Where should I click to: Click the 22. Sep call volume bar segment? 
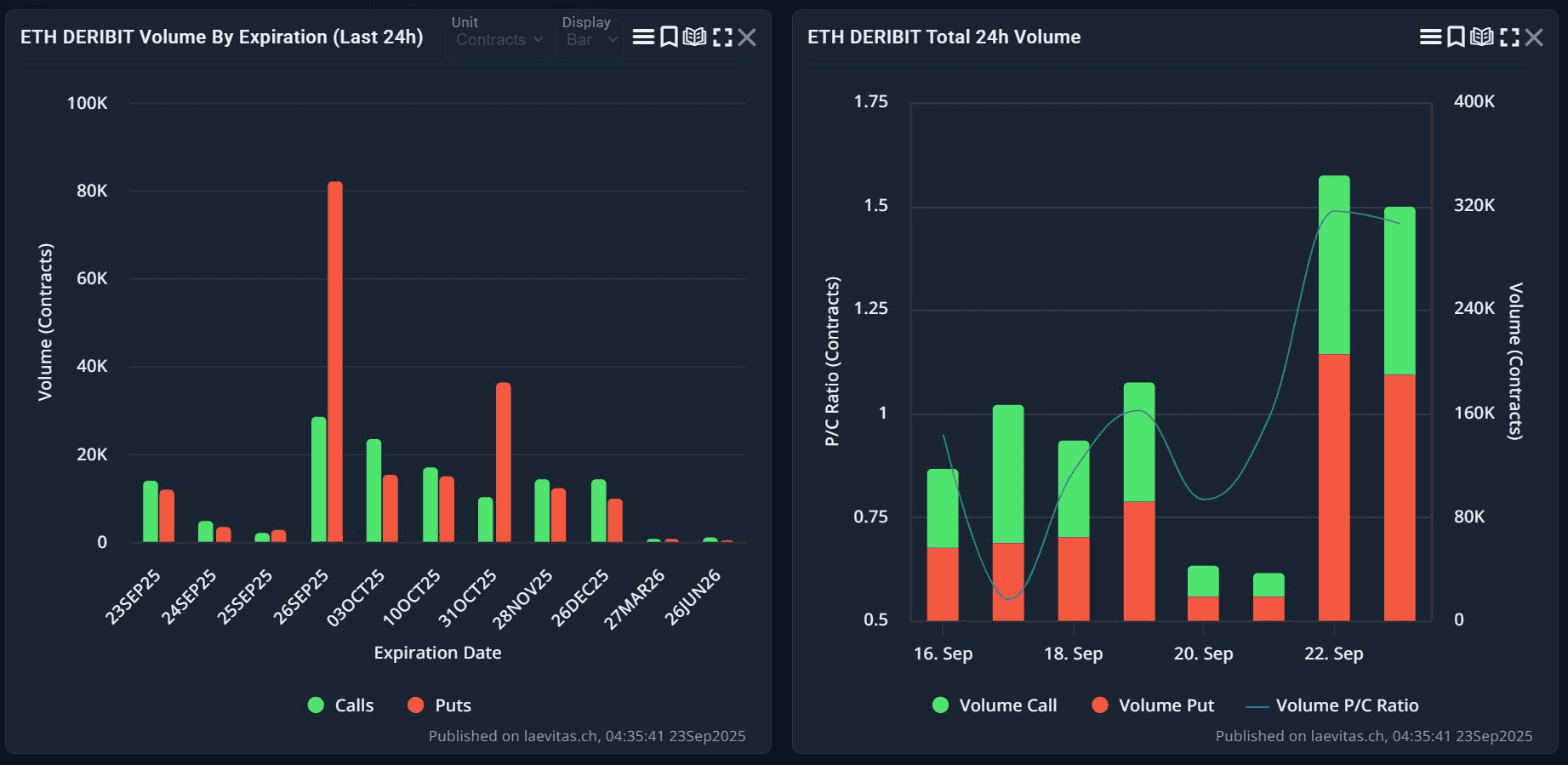[x=1334, y=265]
